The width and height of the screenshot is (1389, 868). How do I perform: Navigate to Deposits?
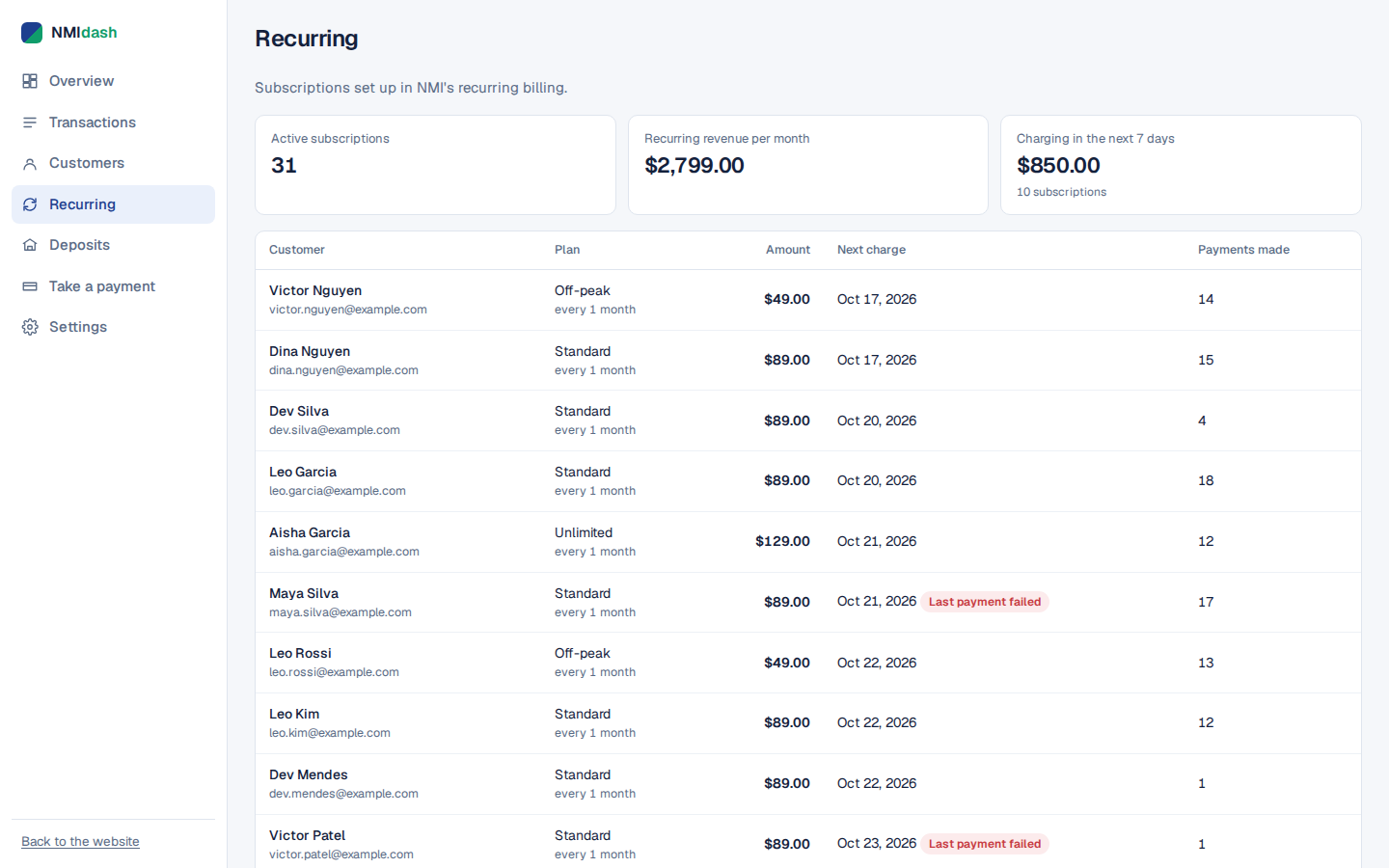(x=113, y=245)
